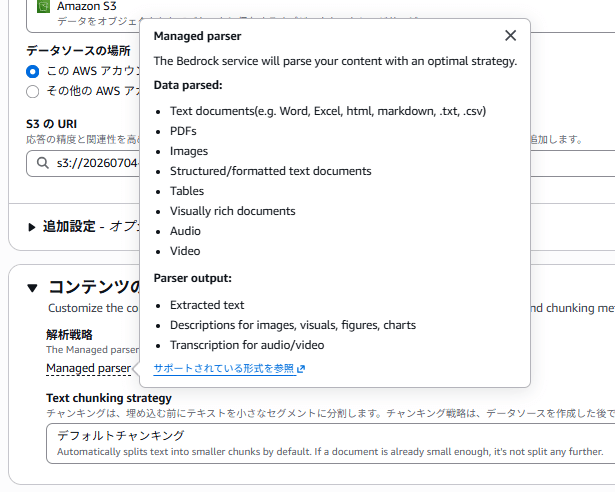Click Descriptions for images, visuals, figures, charts
615x492 pixels.
pyautogui.click(x=293, y=325)
